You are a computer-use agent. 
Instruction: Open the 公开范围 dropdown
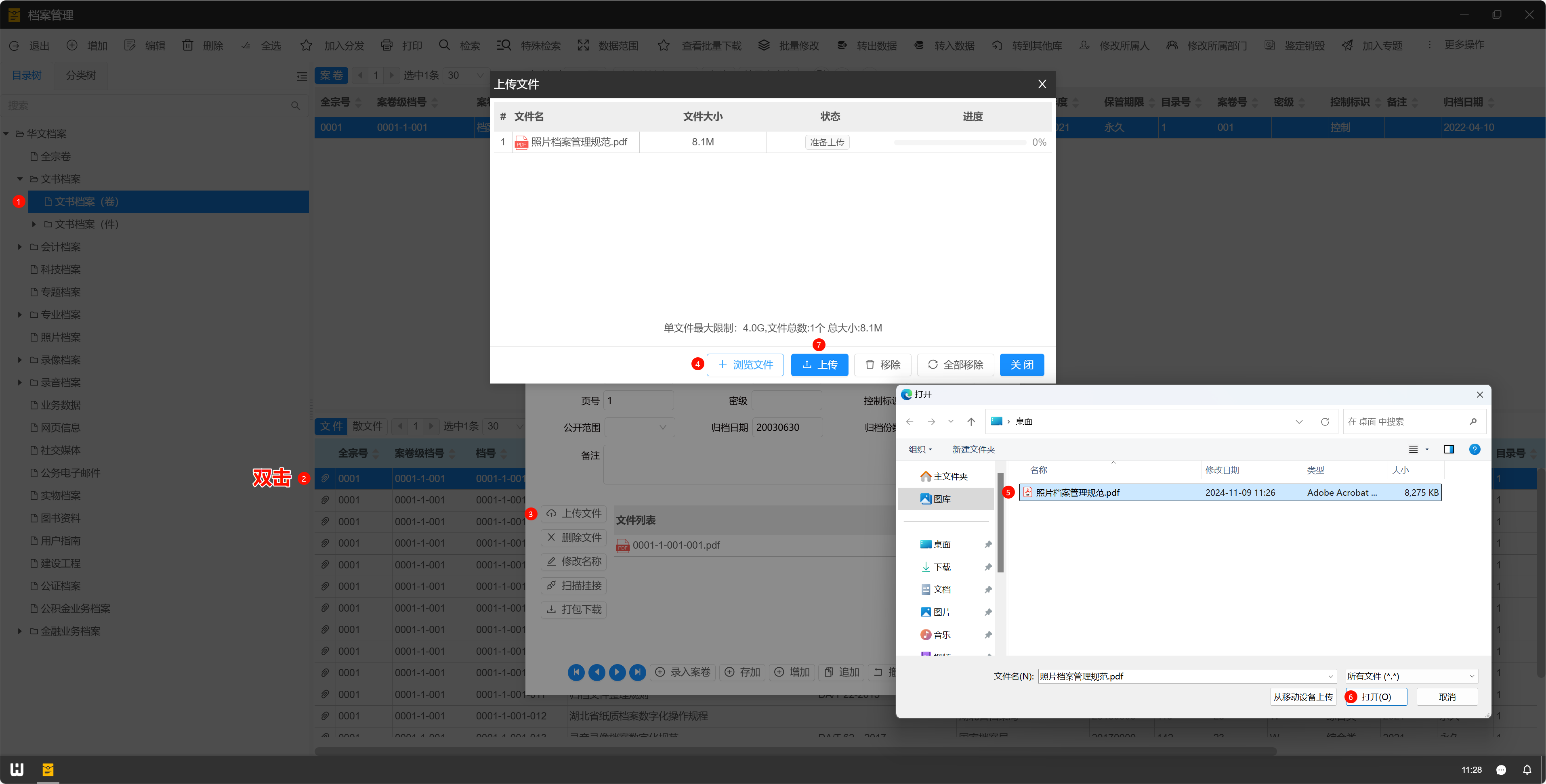point(639,428)
